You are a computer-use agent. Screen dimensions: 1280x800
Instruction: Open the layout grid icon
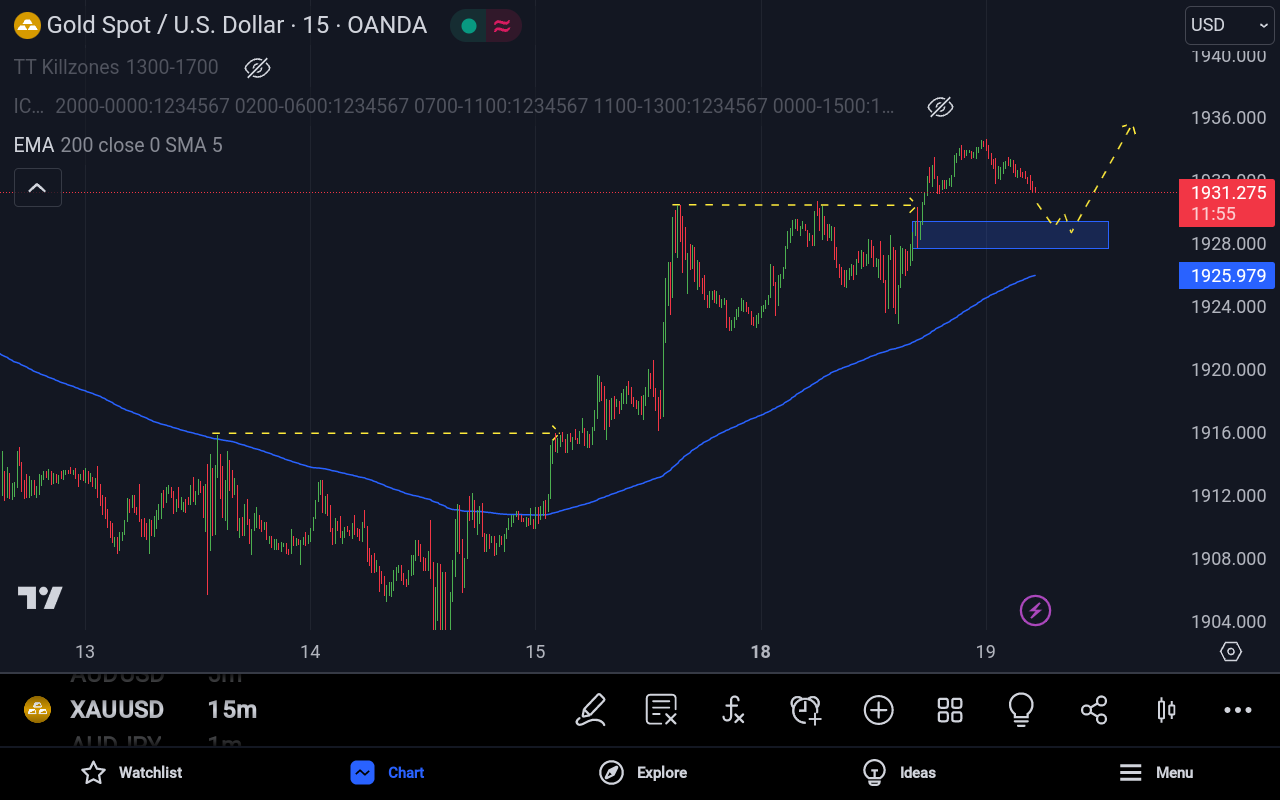[x=949, y=710]
